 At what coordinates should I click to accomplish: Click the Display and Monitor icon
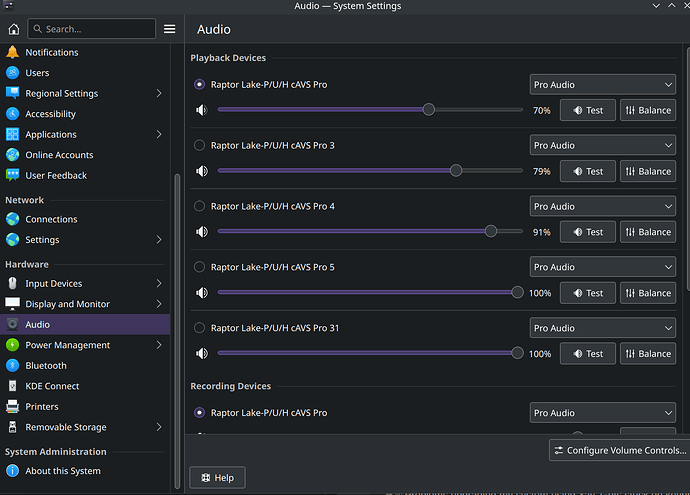tap(12, 304)
